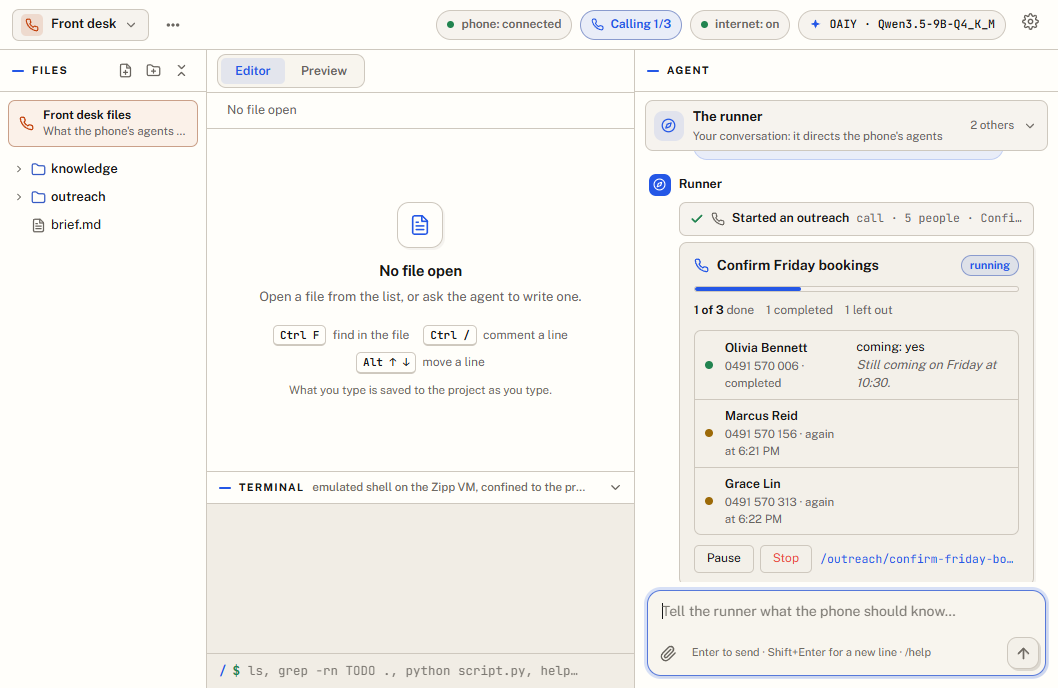
Task: Expand the 2 others agents dropdown
Action: coord(1002,125)
